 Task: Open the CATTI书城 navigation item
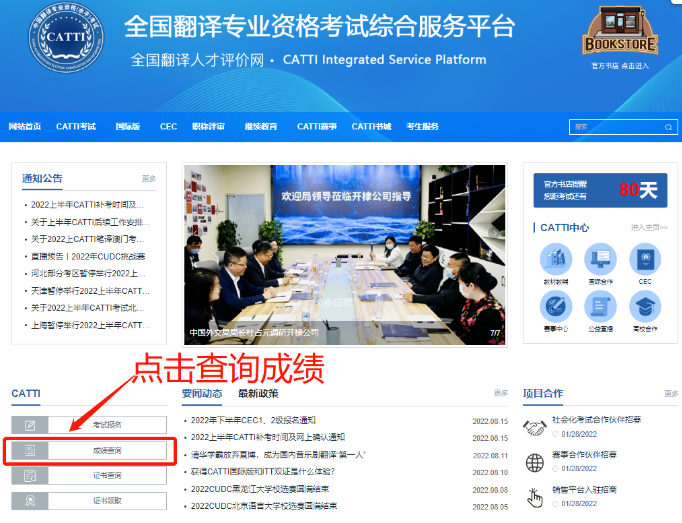click(371, 127)
